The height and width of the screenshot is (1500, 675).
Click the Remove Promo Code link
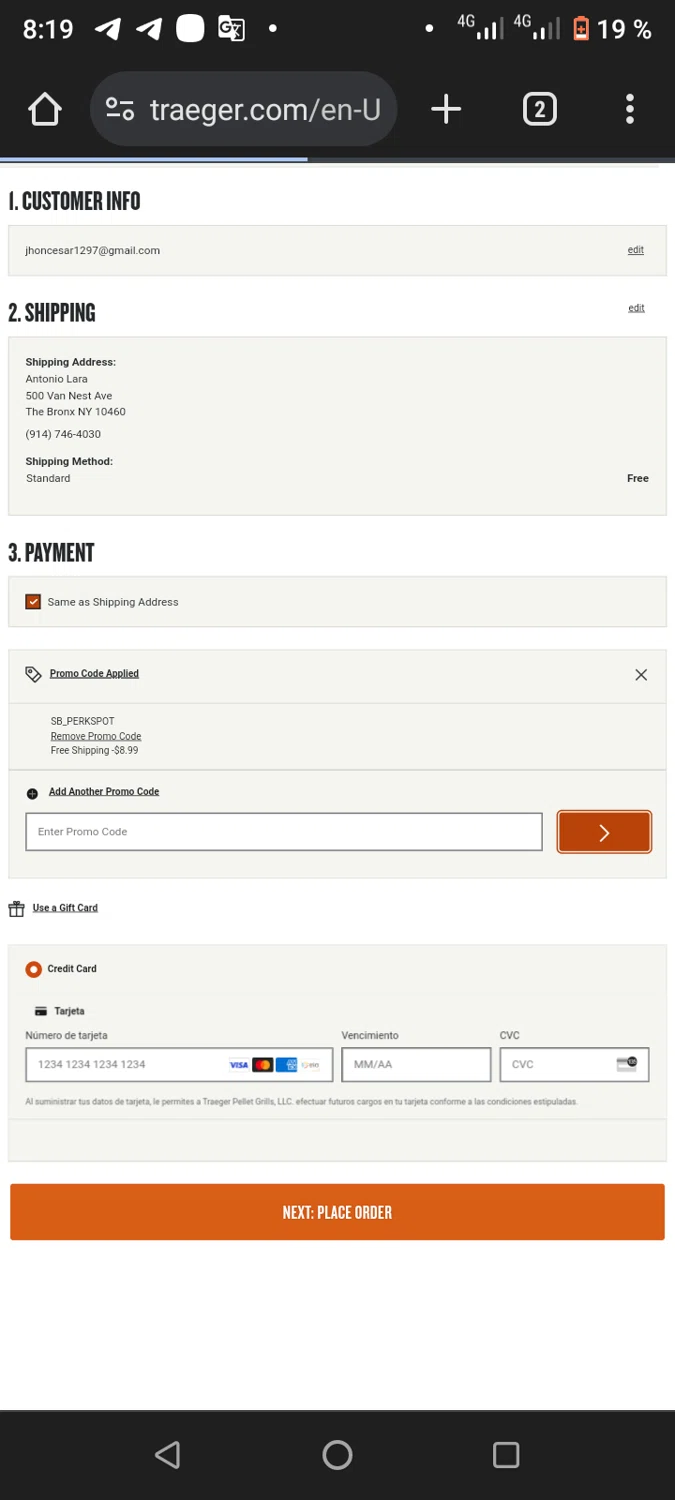point(96,736)
